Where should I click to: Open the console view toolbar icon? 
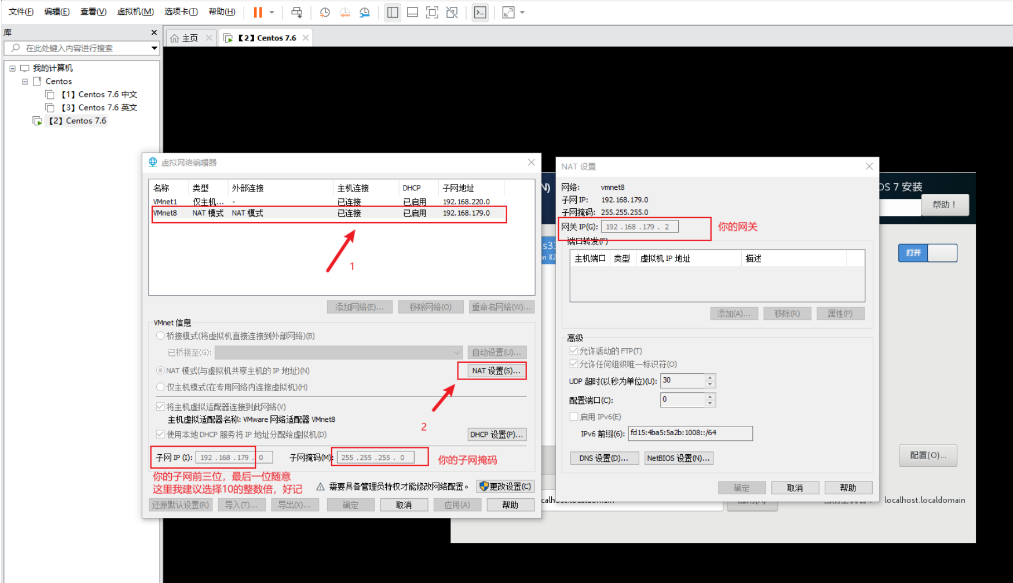pyautogui.click(x=480, y=12)
